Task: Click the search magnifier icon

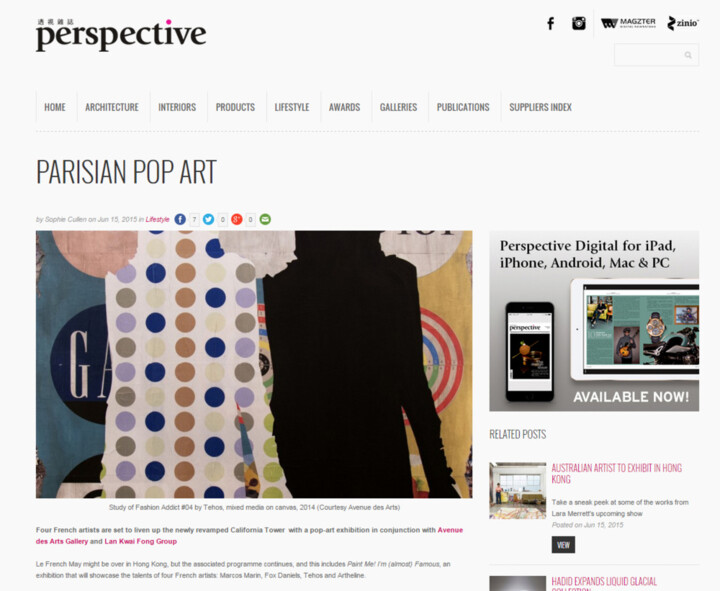Action: point(688,55)
